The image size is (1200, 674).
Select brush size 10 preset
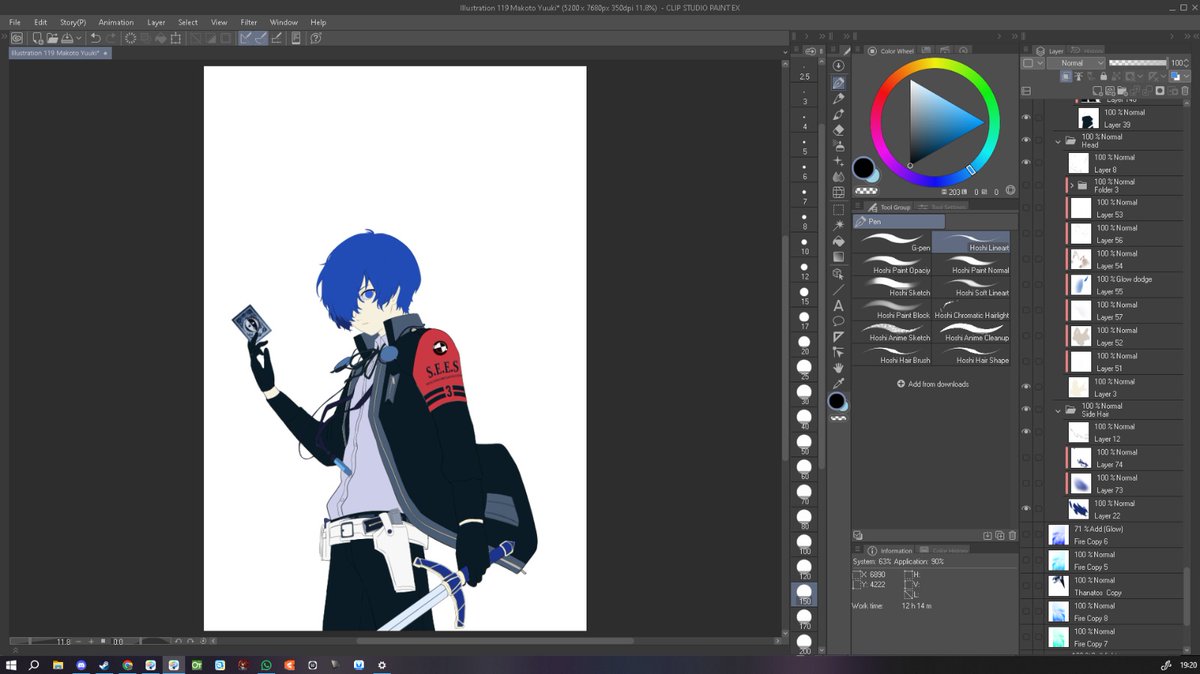(804, 245)
